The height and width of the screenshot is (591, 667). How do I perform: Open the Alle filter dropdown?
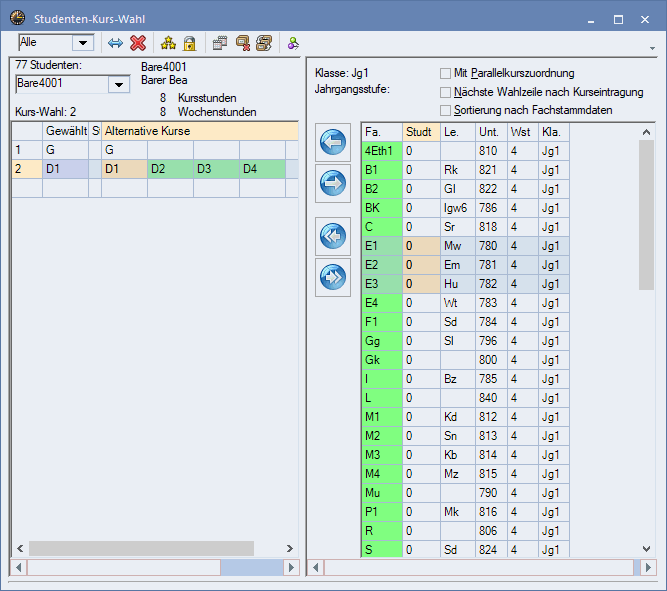pos(83,43)
